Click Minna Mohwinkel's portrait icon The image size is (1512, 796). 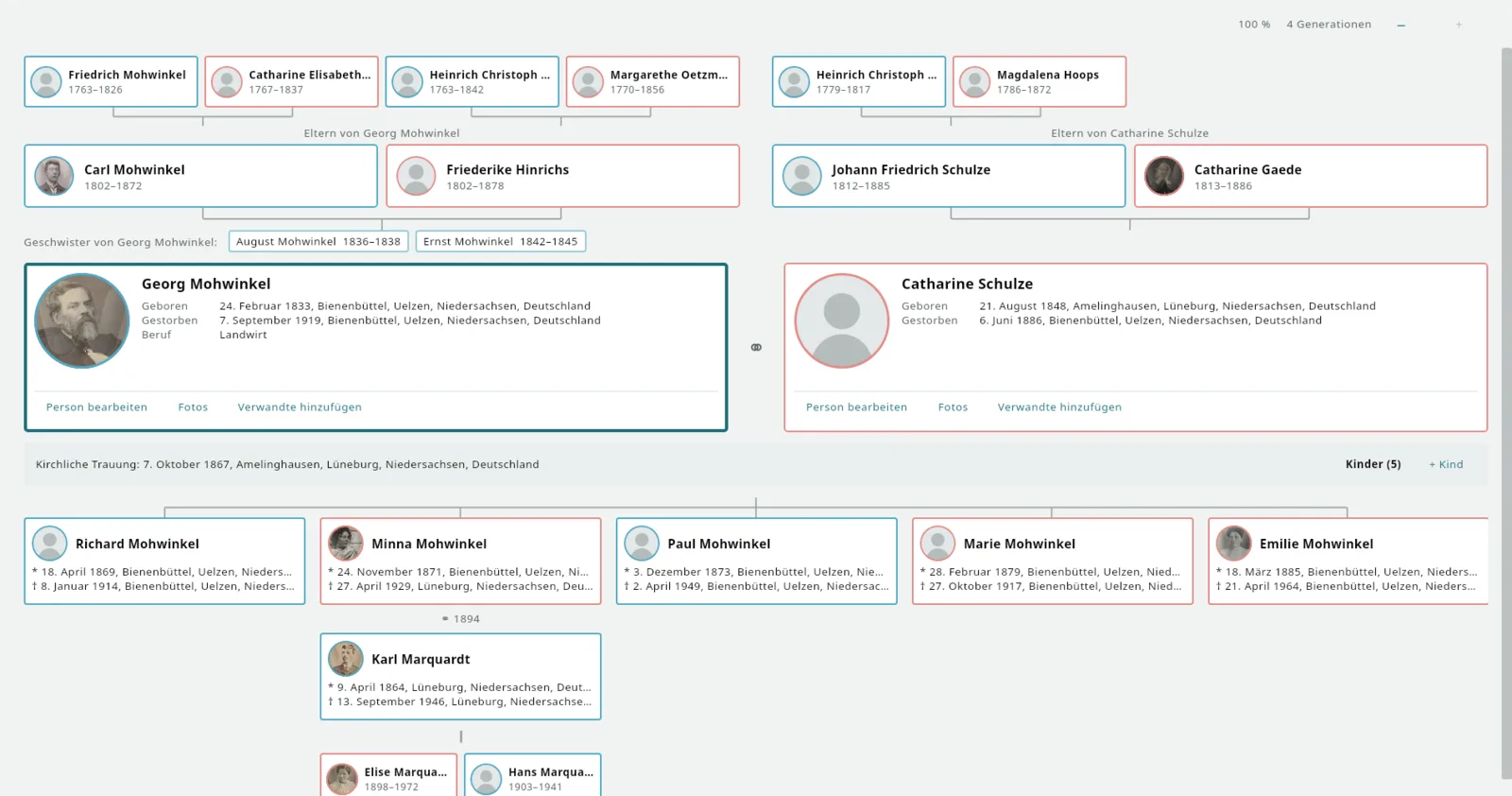pyautogui.click(x=346, y=544)
